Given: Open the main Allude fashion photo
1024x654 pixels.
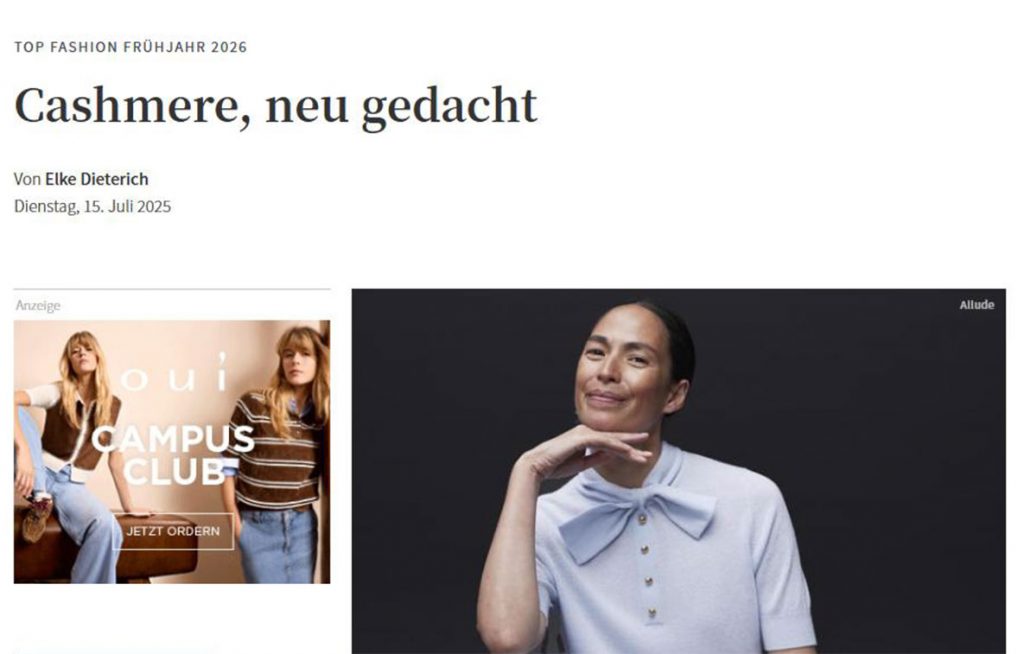Looking at the screenshot, I should click(679, 471).
